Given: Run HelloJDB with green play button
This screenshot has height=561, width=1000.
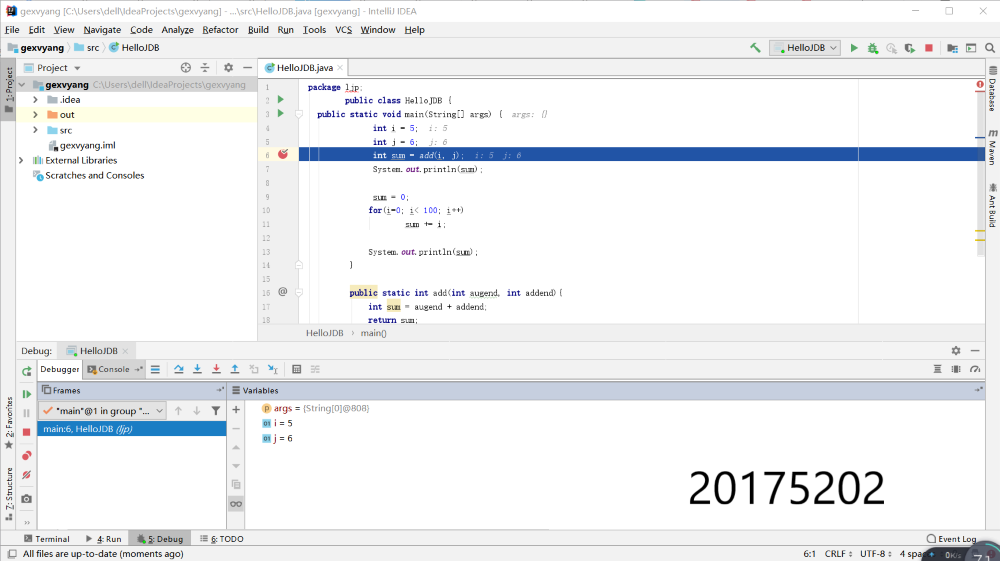Looking at the screenshot, I should (x=854, y=48).
